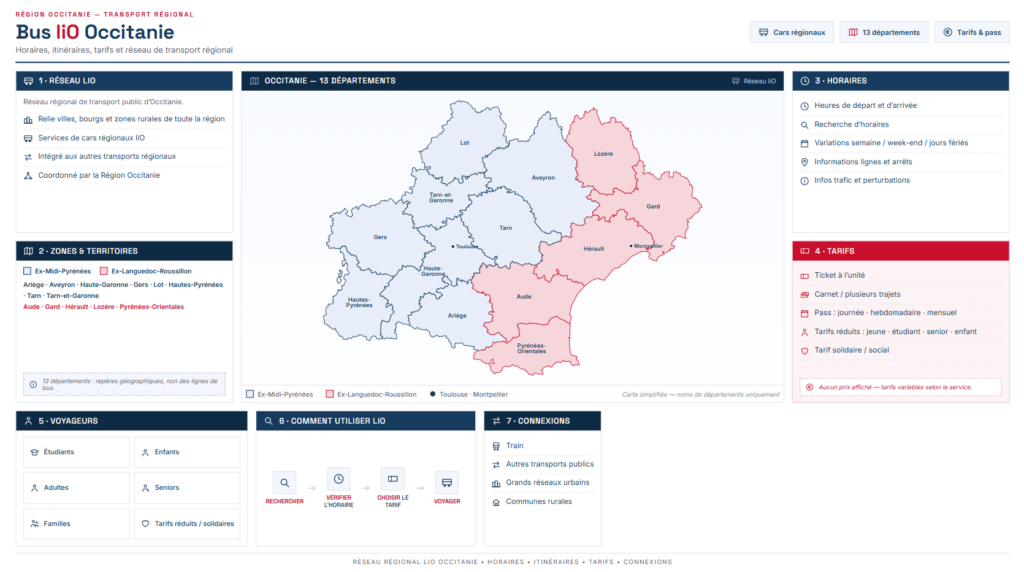Click the Choisir le tarif ticket icon
This screenshot has height=572, width=1024.
(x=392, y=479)
